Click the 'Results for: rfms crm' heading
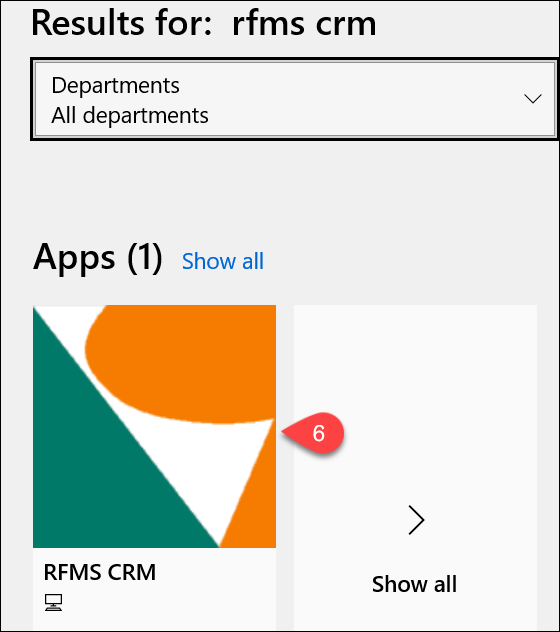Image resolution: width=560 pixels, height=632 pixels. coord(204,23)
